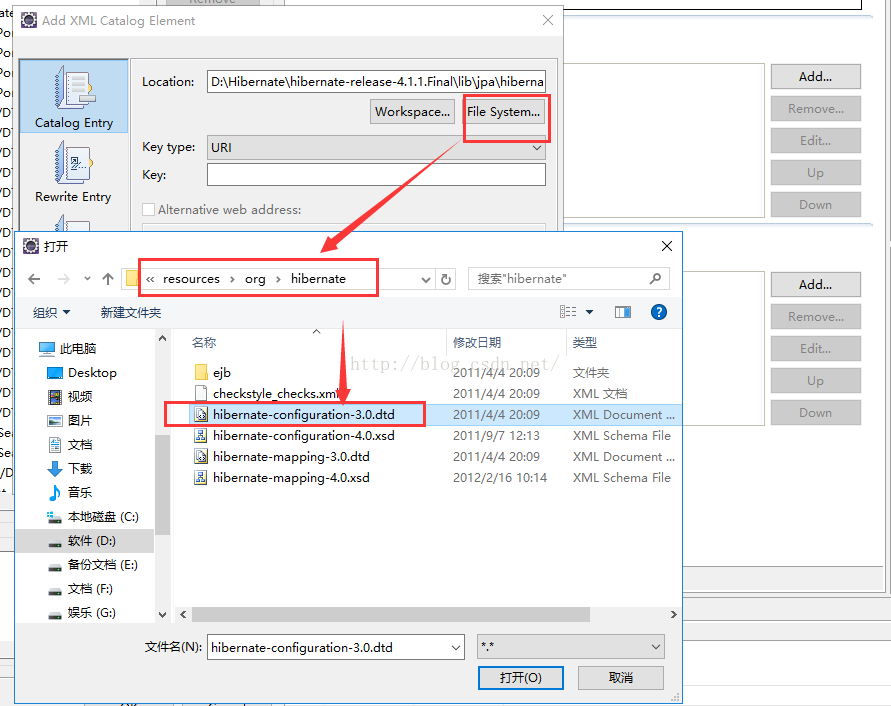Screen dimensions: 891x706
Task: Select the Rewrite Entry icon
Action: 73,163
